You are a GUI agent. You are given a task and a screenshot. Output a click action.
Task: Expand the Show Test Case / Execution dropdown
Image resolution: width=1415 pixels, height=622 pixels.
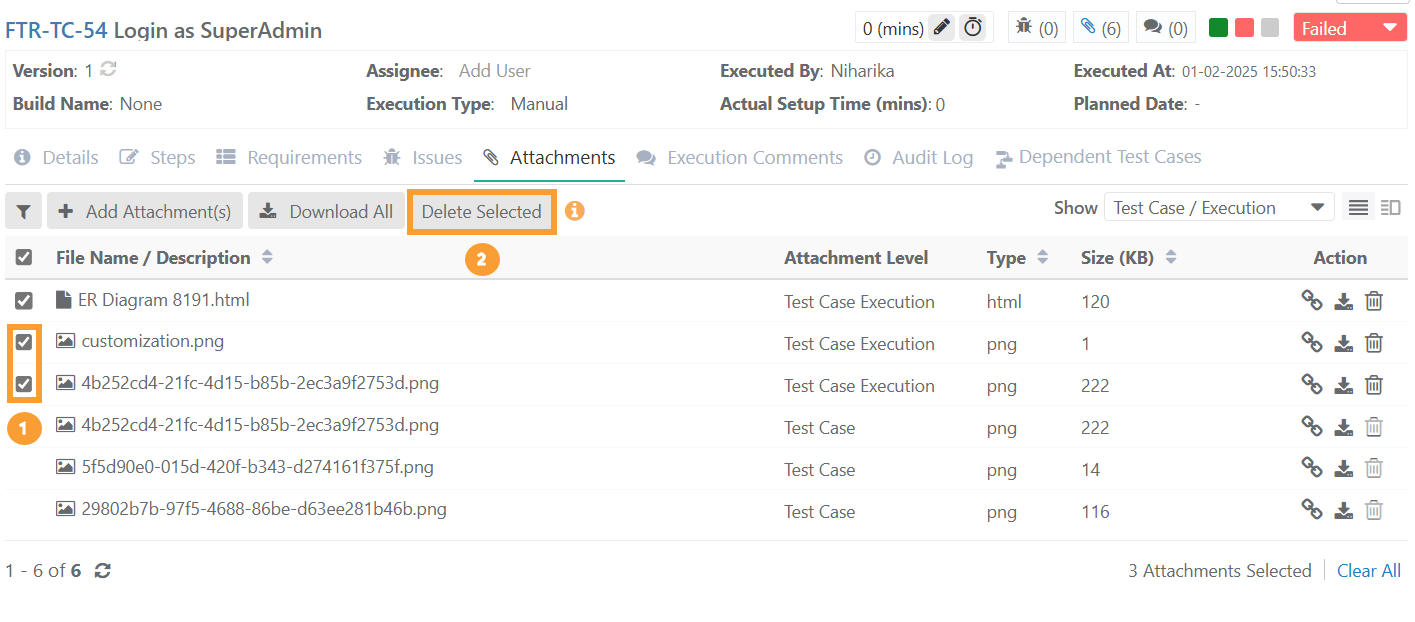(1218, 208)
